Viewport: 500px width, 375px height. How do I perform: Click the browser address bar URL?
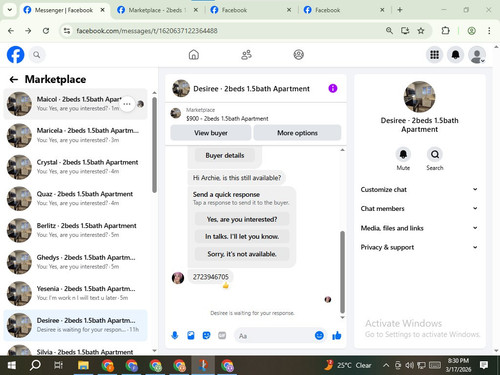tap(147, 31)
